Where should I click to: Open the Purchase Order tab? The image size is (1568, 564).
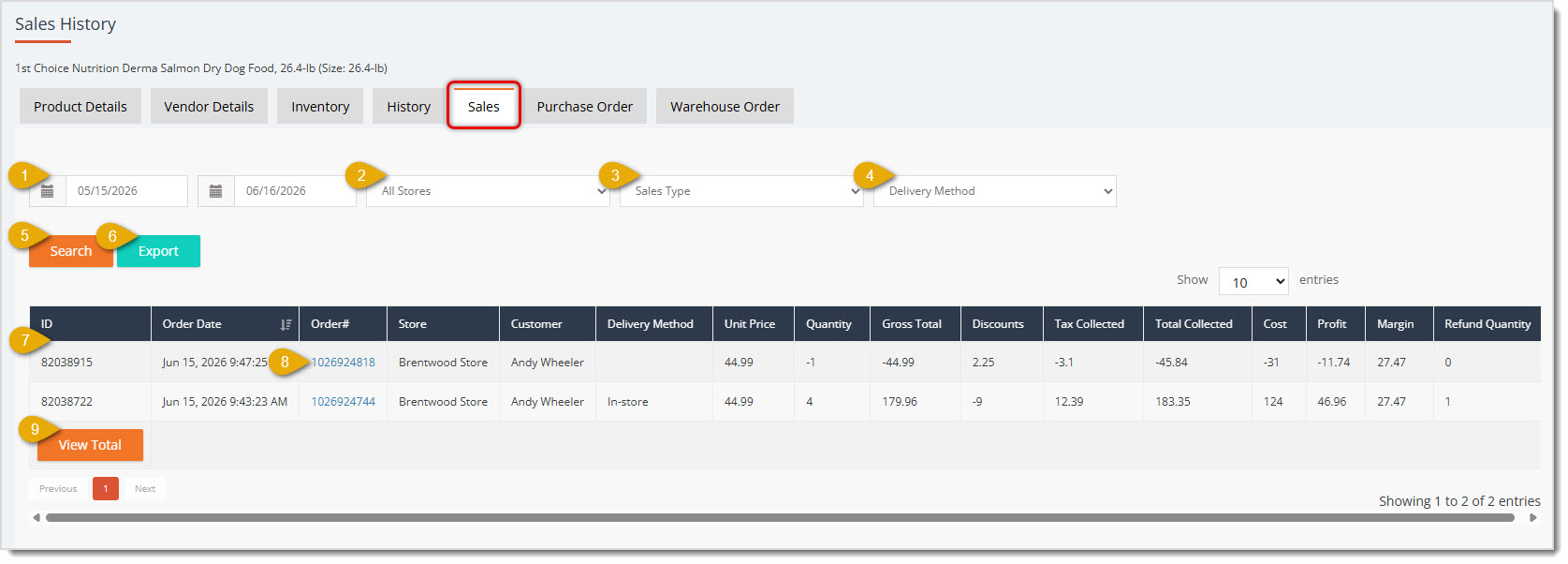tap(585, 107)
